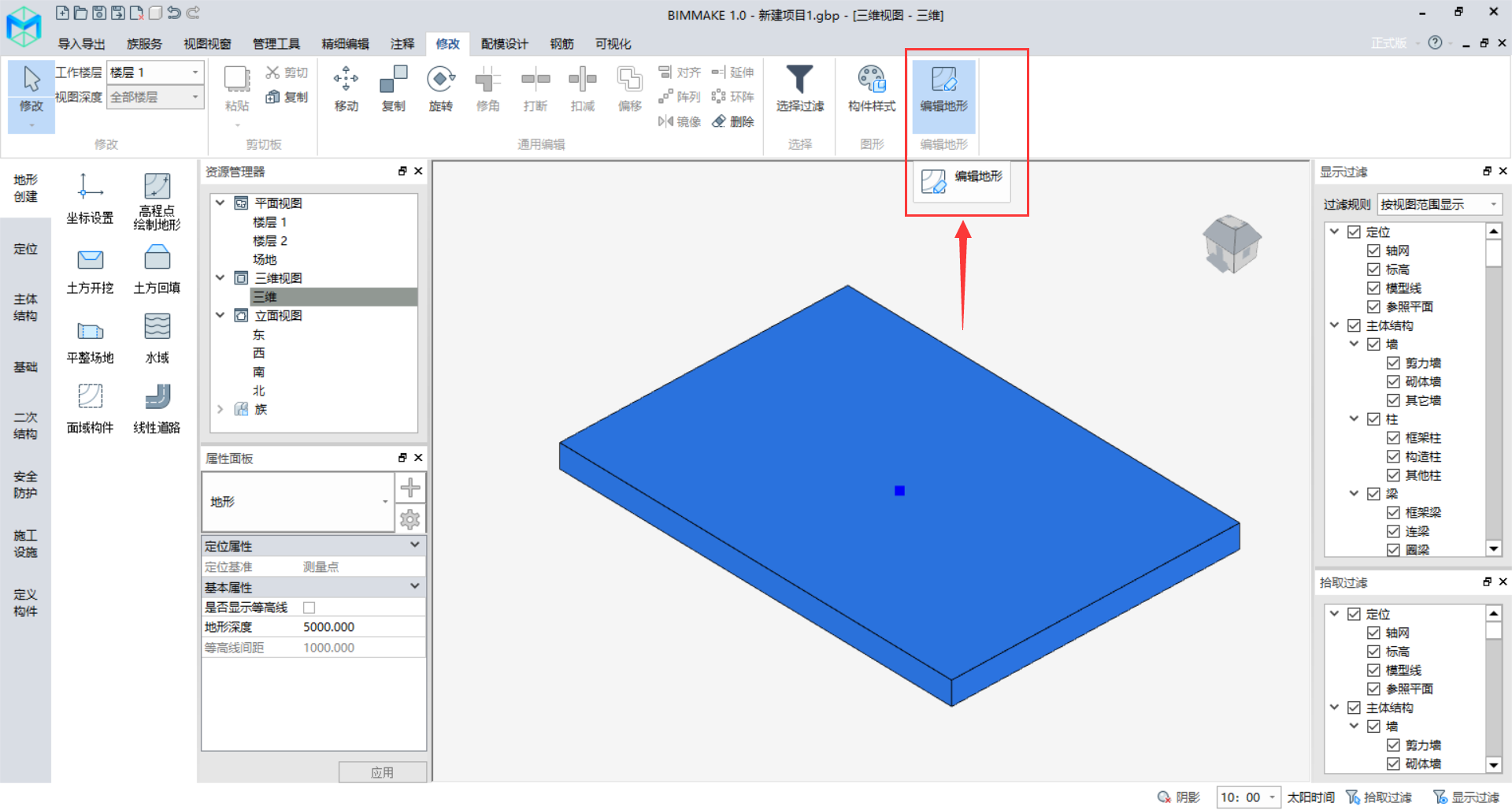Viewport: 1512px width, 810px height.
Task: Edit the 地形深度 5000.000 value field
Action: coord(362,627)
